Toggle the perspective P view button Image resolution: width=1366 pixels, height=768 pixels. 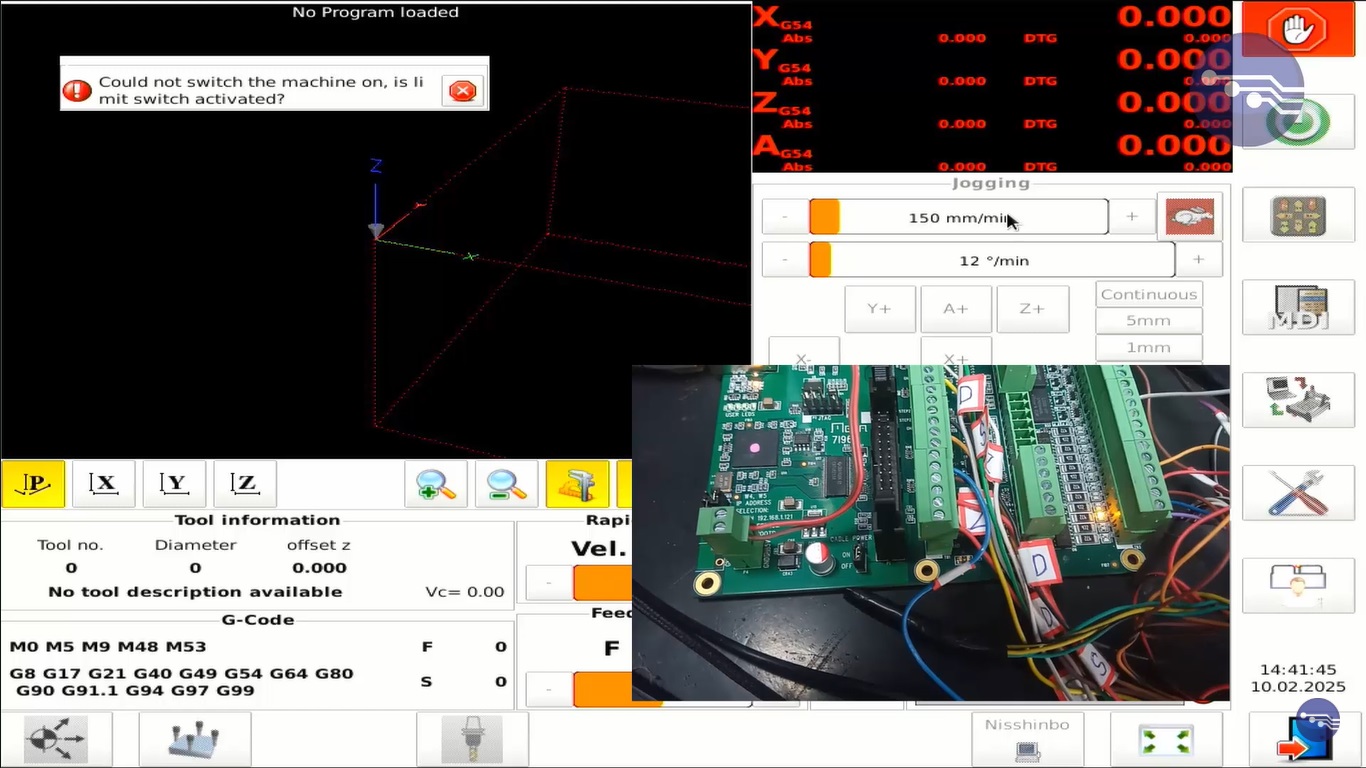click(x=34, y=484)
